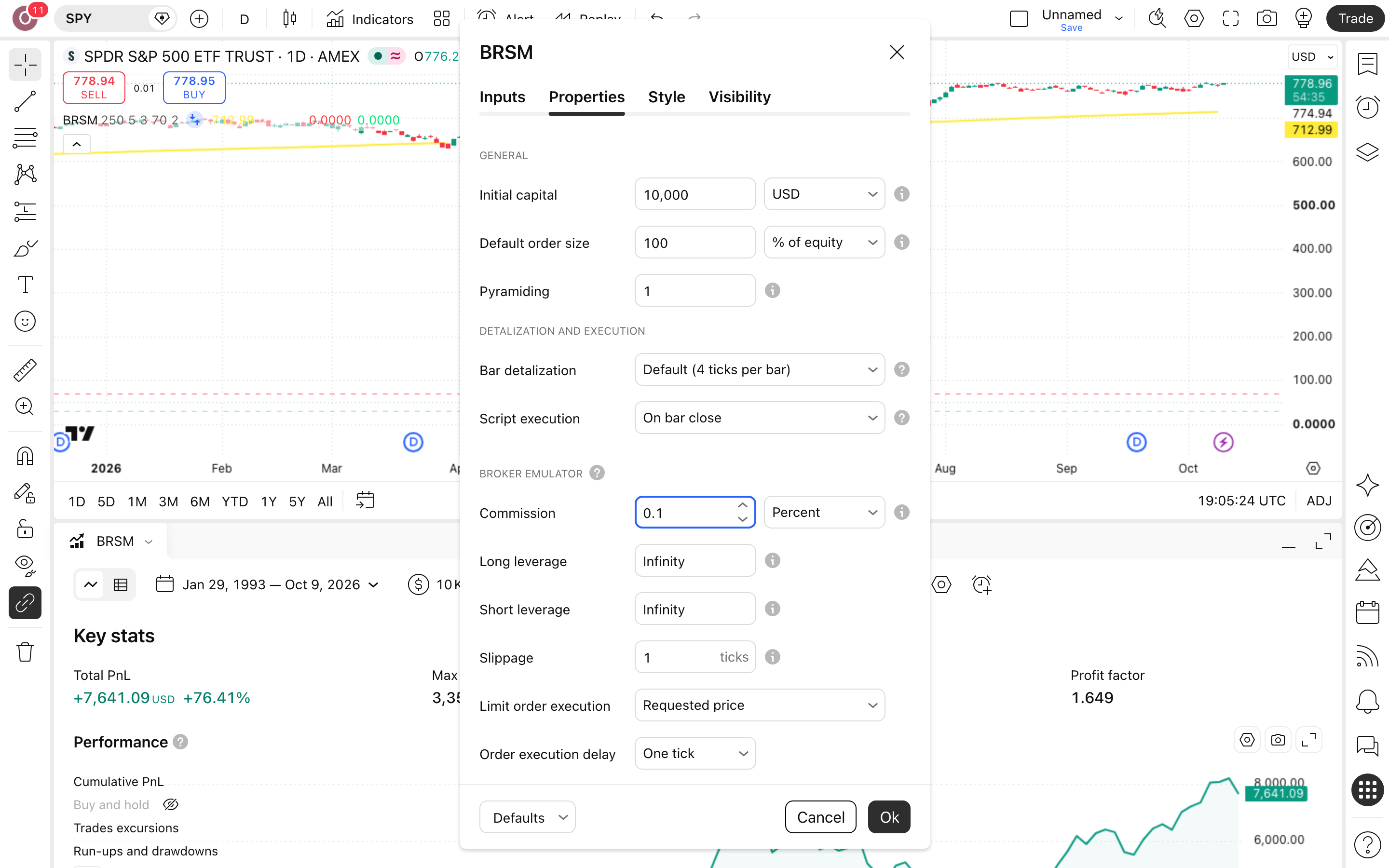Open the Initial capital USD currency dropdown

[x=824, y=194]
